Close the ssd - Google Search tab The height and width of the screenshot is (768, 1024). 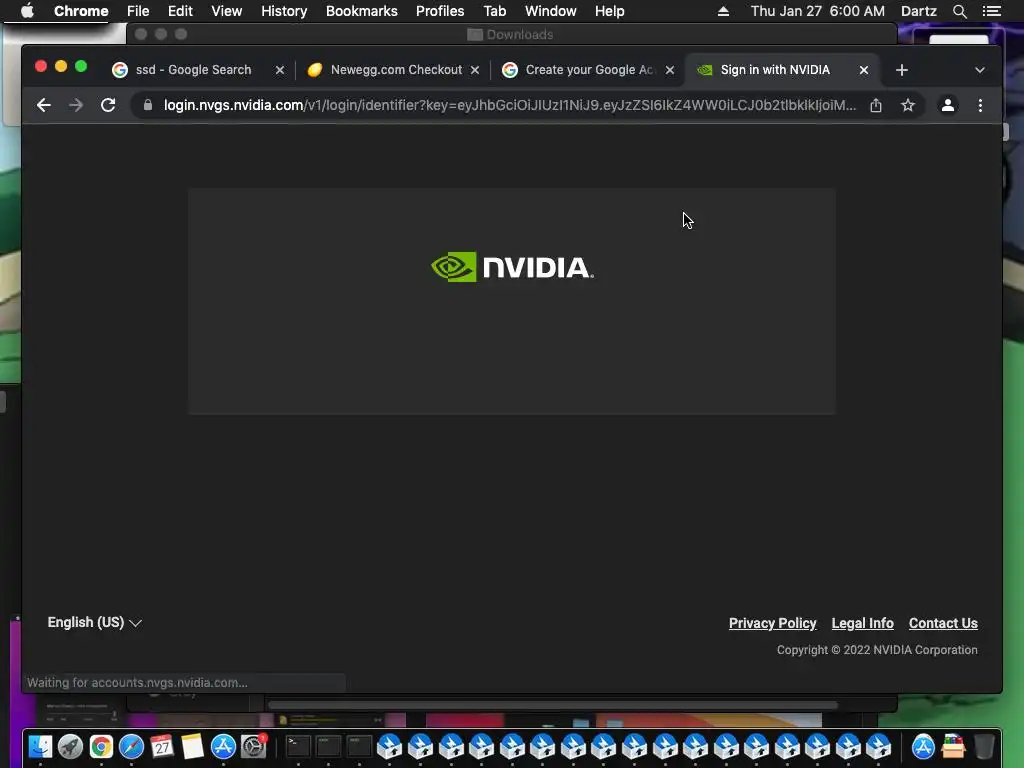tap(280, 70)
